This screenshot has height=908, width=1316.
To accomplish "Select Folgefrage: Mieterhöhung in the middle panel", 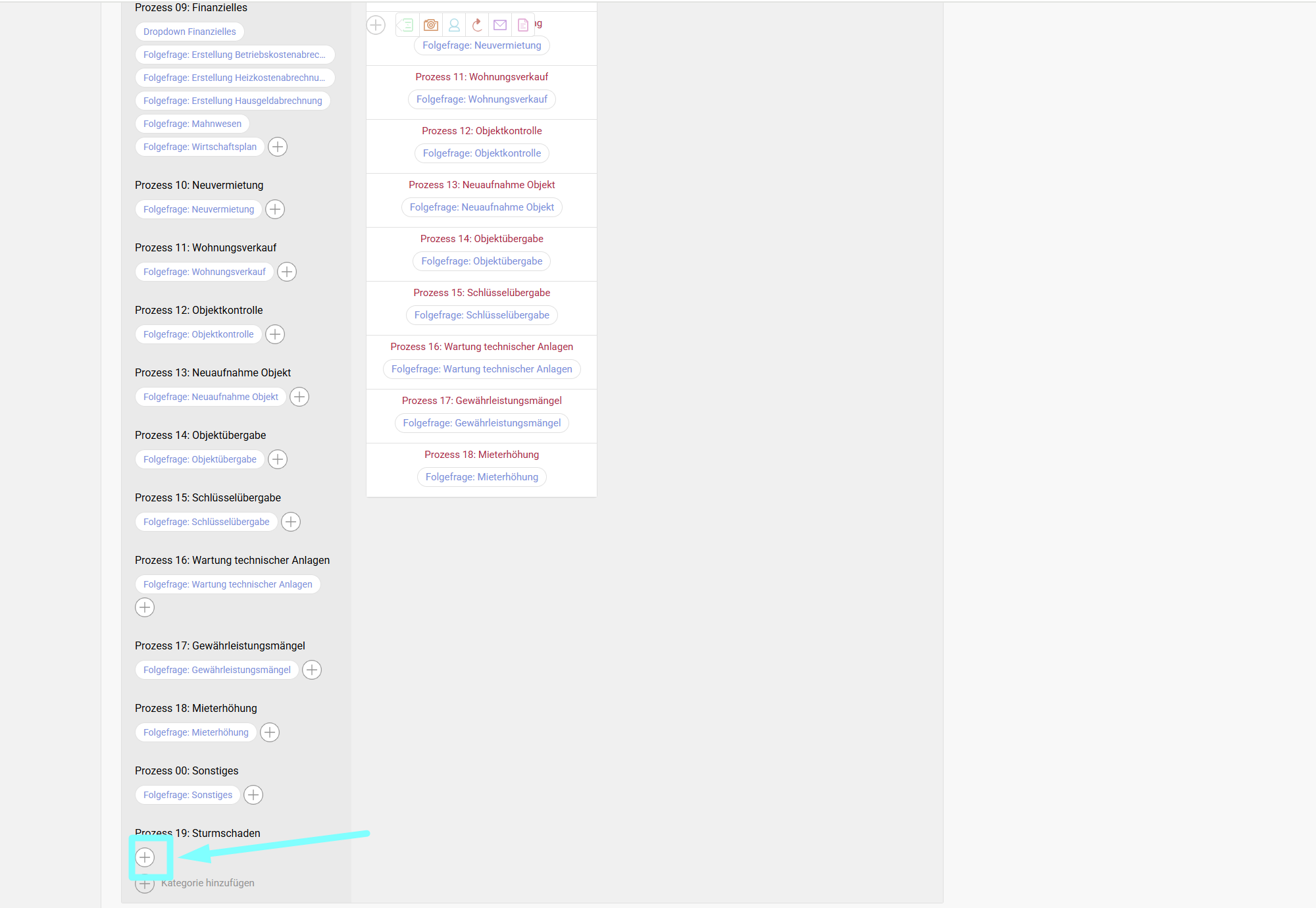I will tap(482, 477).
